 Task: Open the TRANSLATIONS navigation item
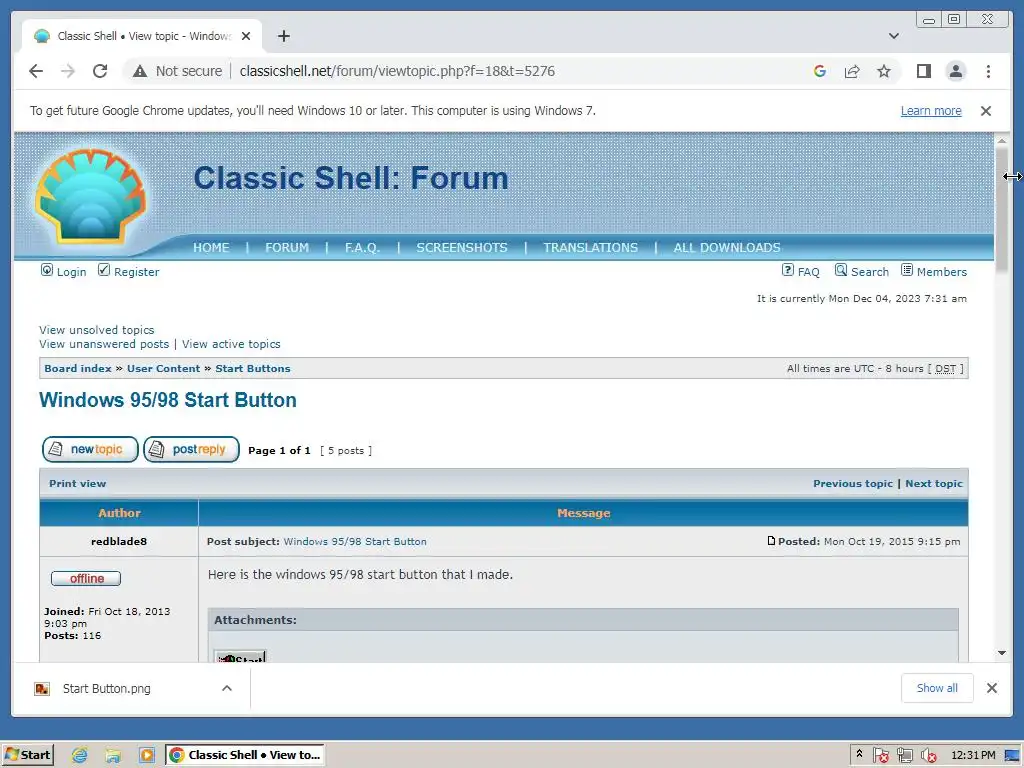(590, 248)
